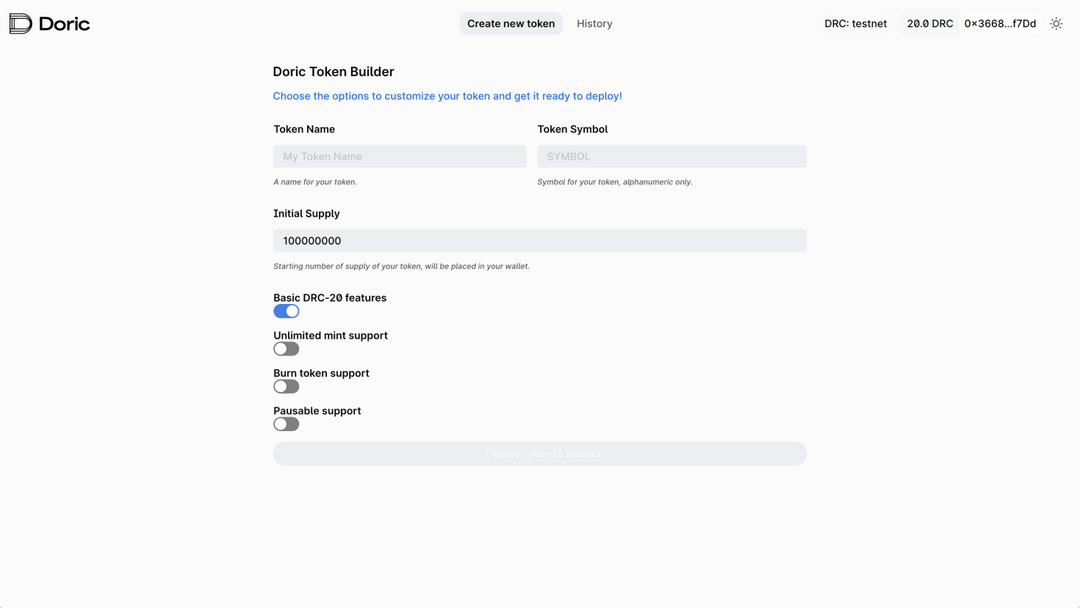
Task: Open the 0x3668...f7Dd wallet address
Action: [x=999, y=24]
